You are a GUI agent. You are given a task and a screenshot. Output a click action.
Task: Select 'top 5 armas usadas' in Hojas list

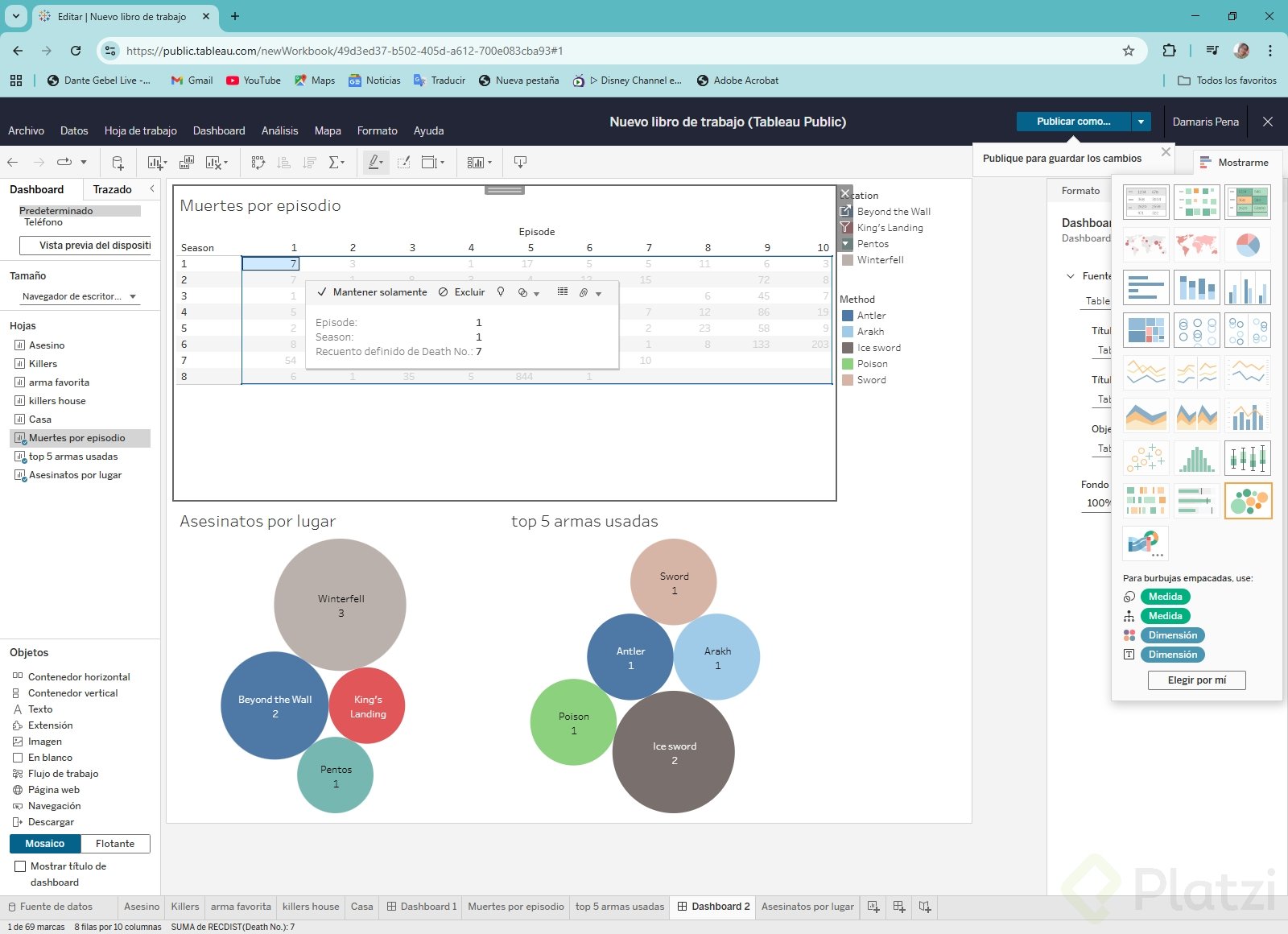click(73, 457)
